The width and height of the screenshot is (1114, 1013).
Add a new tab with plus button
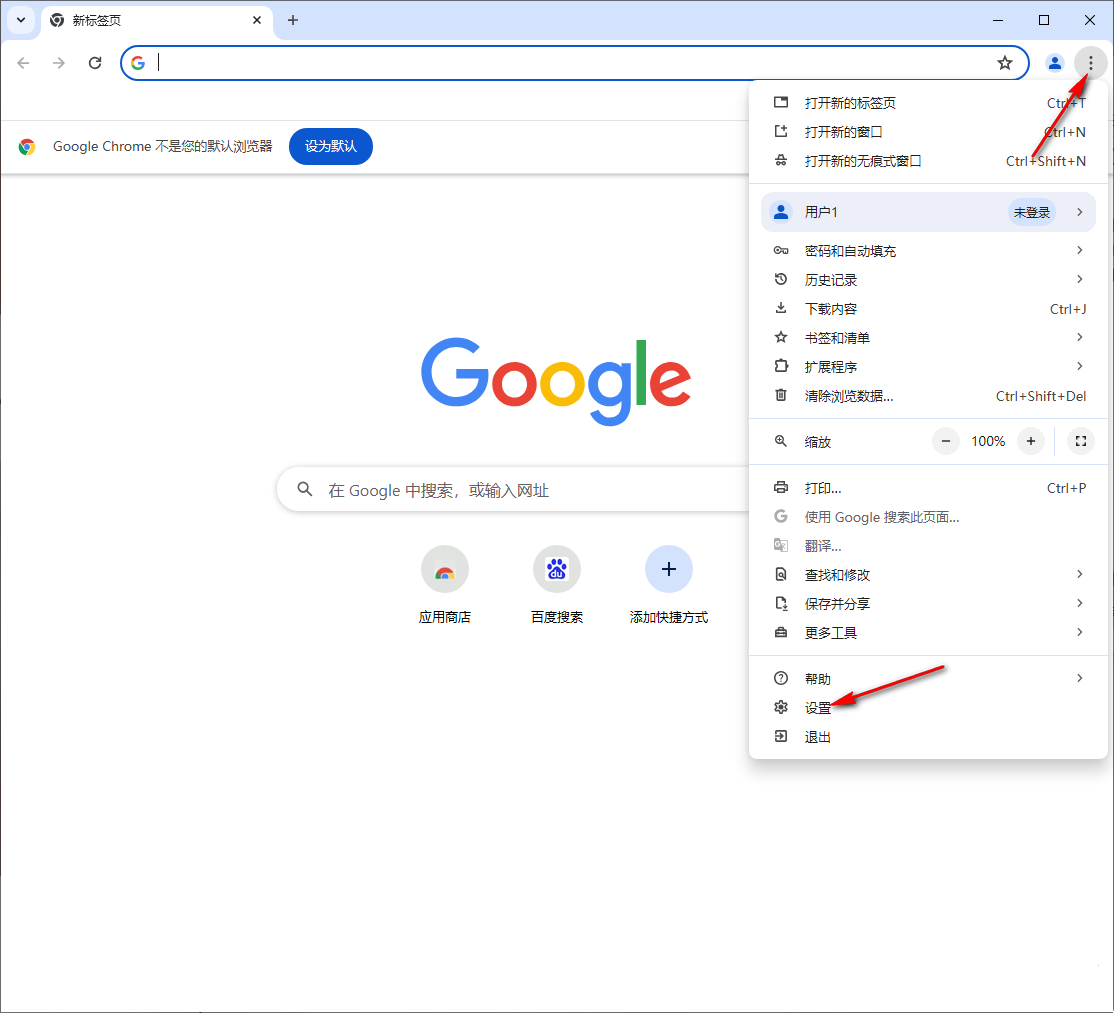tap(293, 20)
